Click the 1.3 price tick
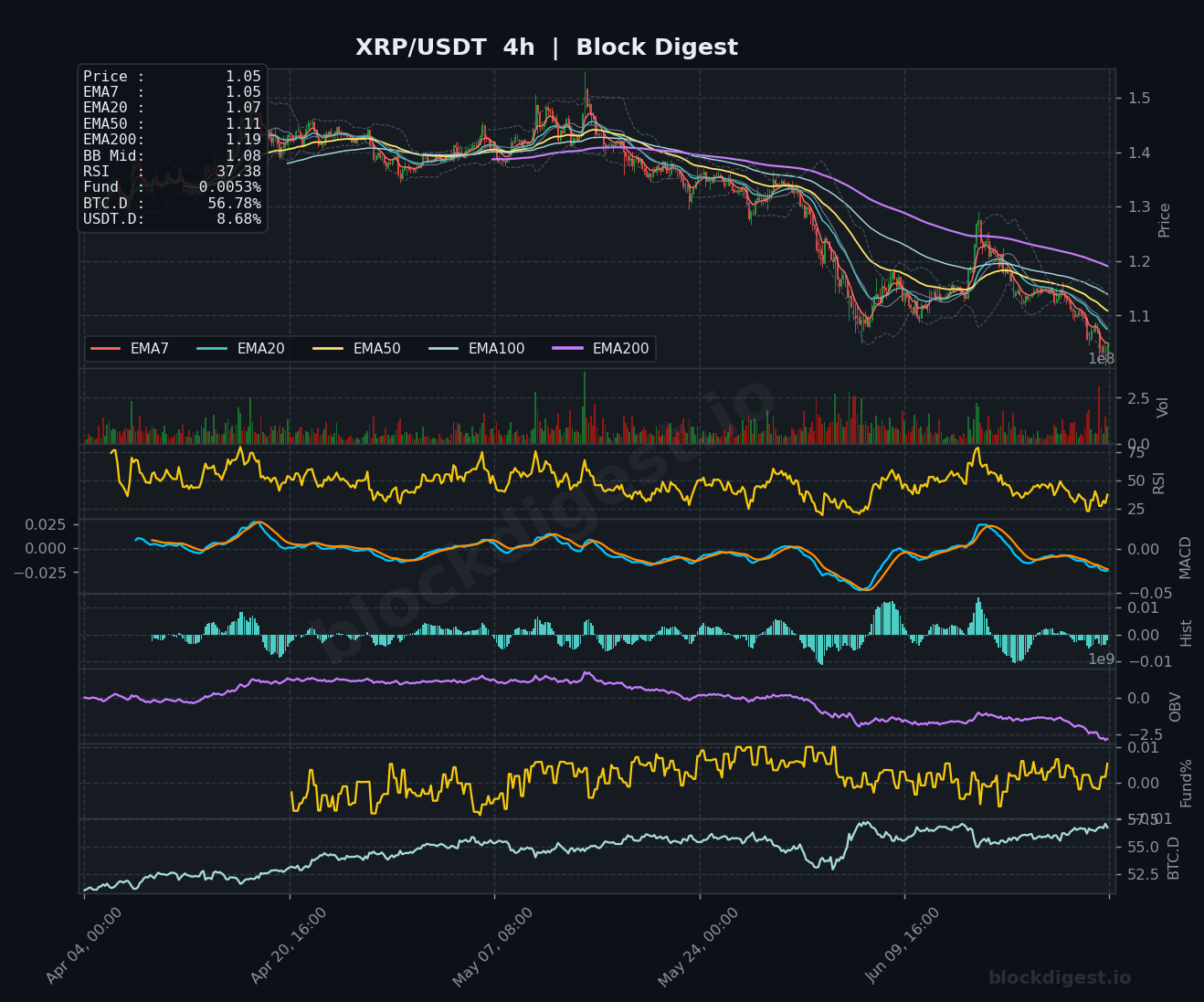 1139,207
